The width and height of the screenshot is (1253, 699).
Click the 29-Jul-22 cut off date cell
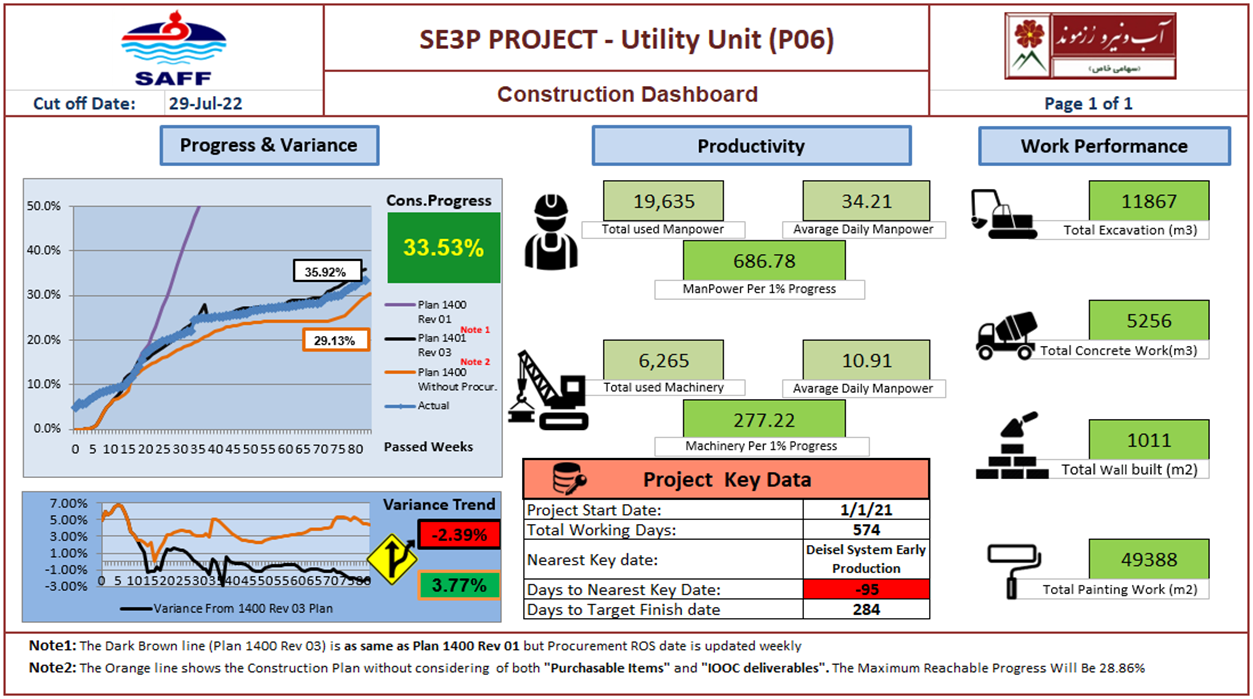207,103
